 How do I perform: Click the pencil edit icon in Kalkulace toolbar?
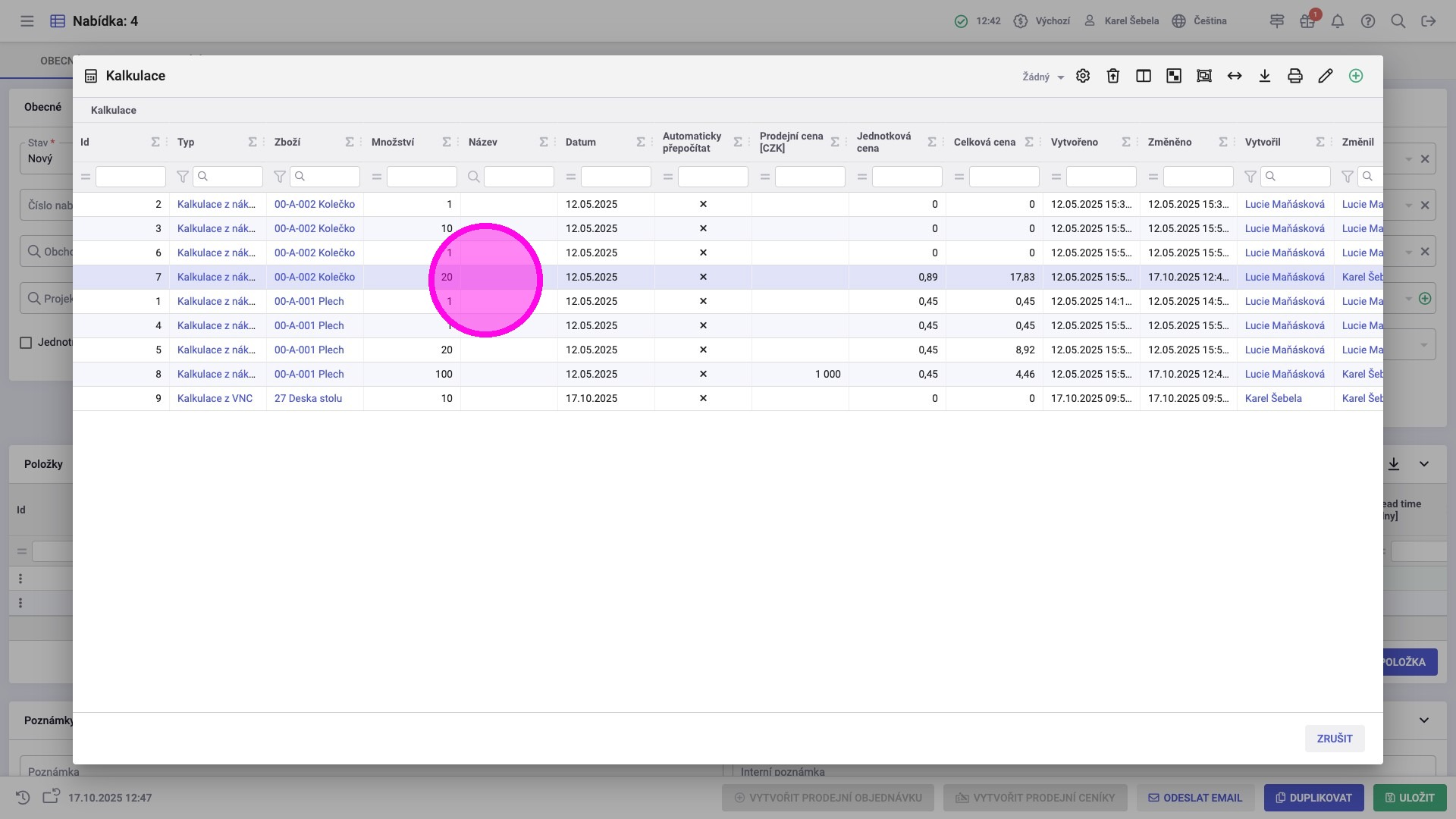click(1326, 76)
